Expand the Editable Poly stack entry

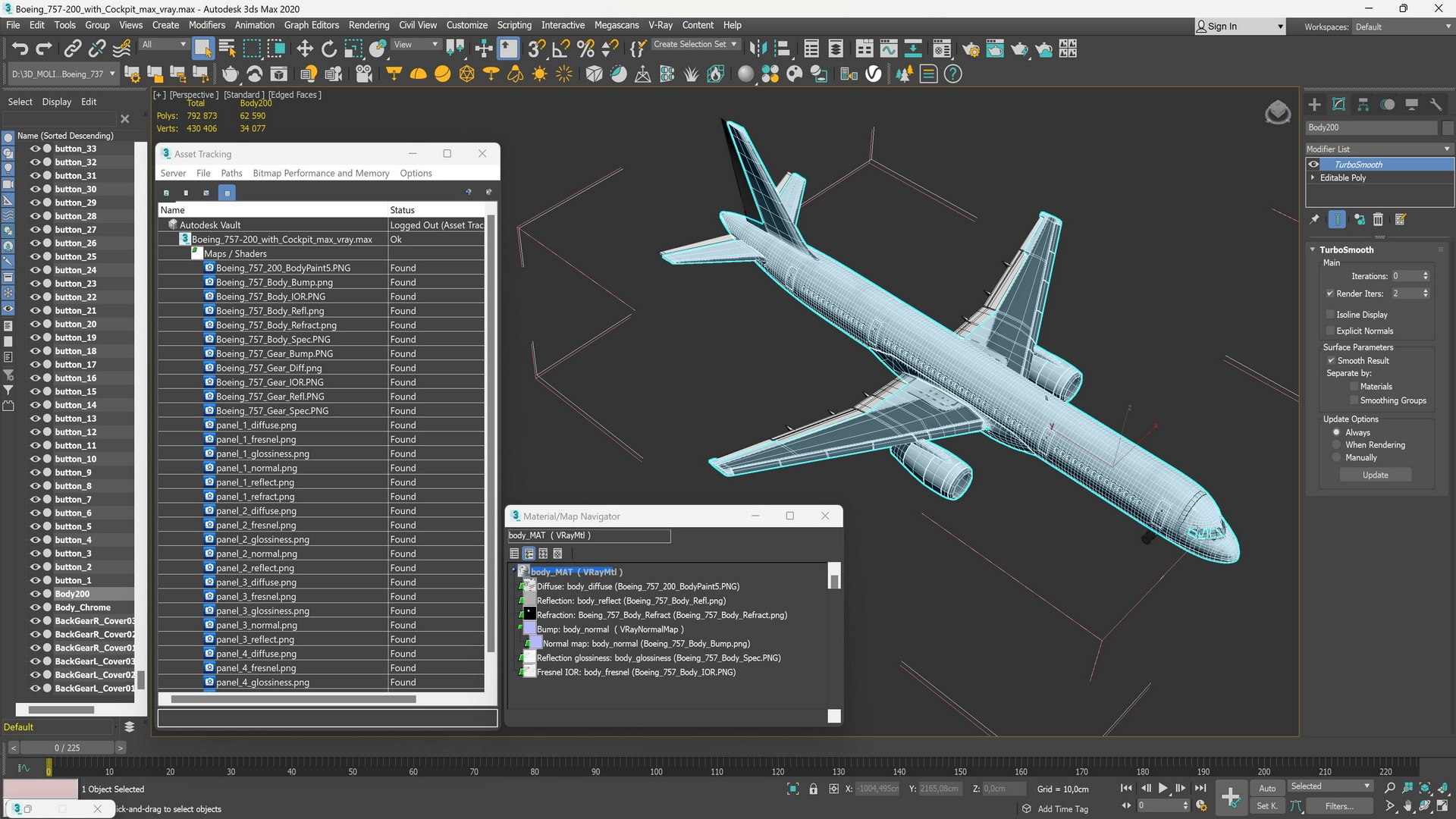[x=1313, y=177]
